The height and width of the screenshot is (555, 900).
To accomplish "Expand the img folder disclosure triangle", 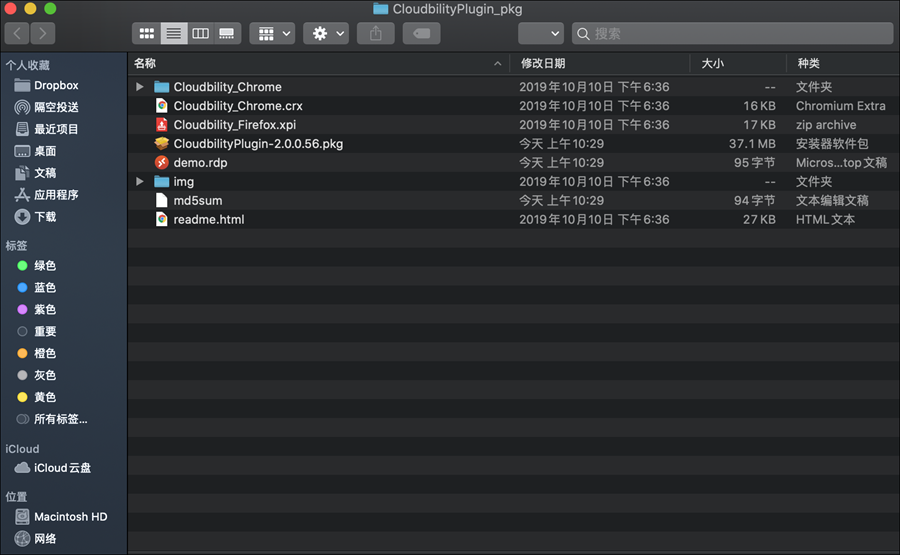I will point(140,182).
